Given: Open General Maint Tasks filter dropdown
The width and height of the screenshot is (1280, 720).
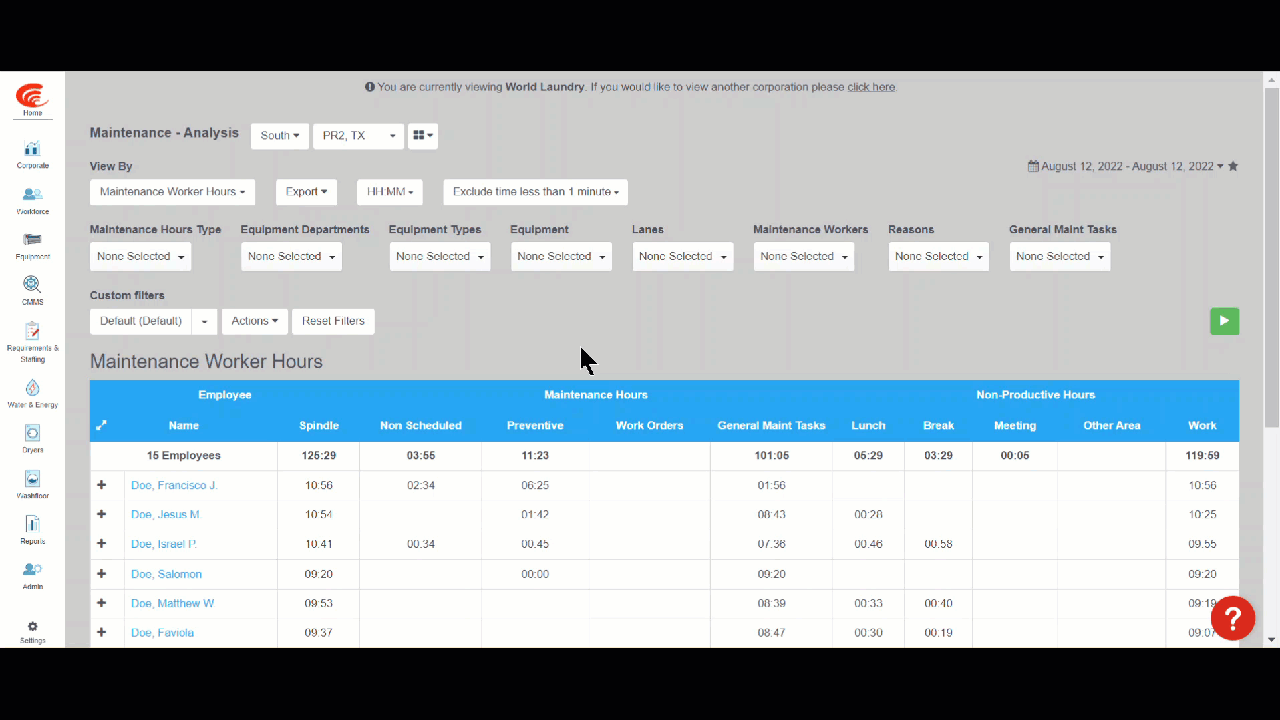Looking at the screenshot, I should 1060,257.
